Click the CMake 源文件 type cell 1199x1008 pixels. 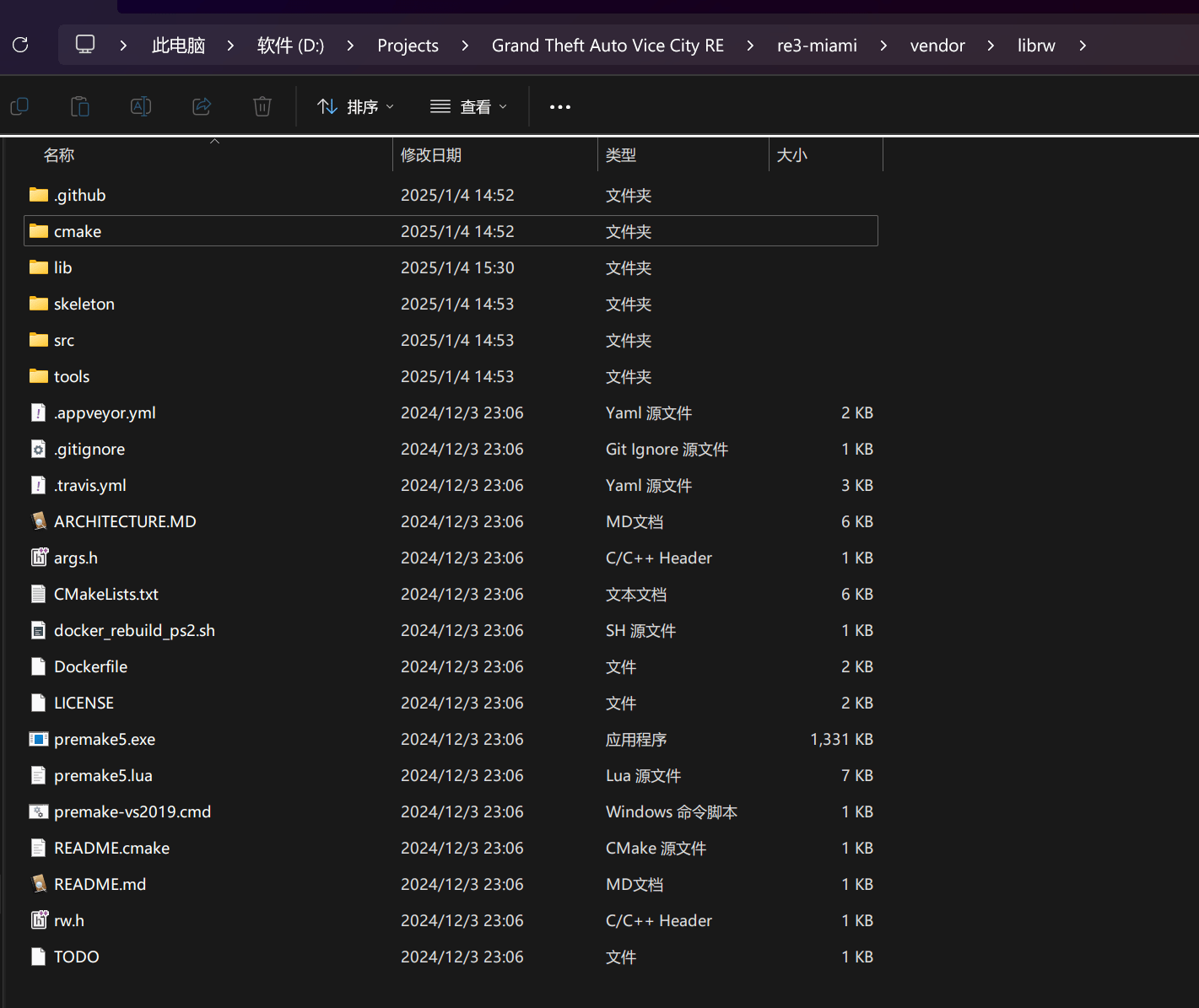(x=656, y=848)
